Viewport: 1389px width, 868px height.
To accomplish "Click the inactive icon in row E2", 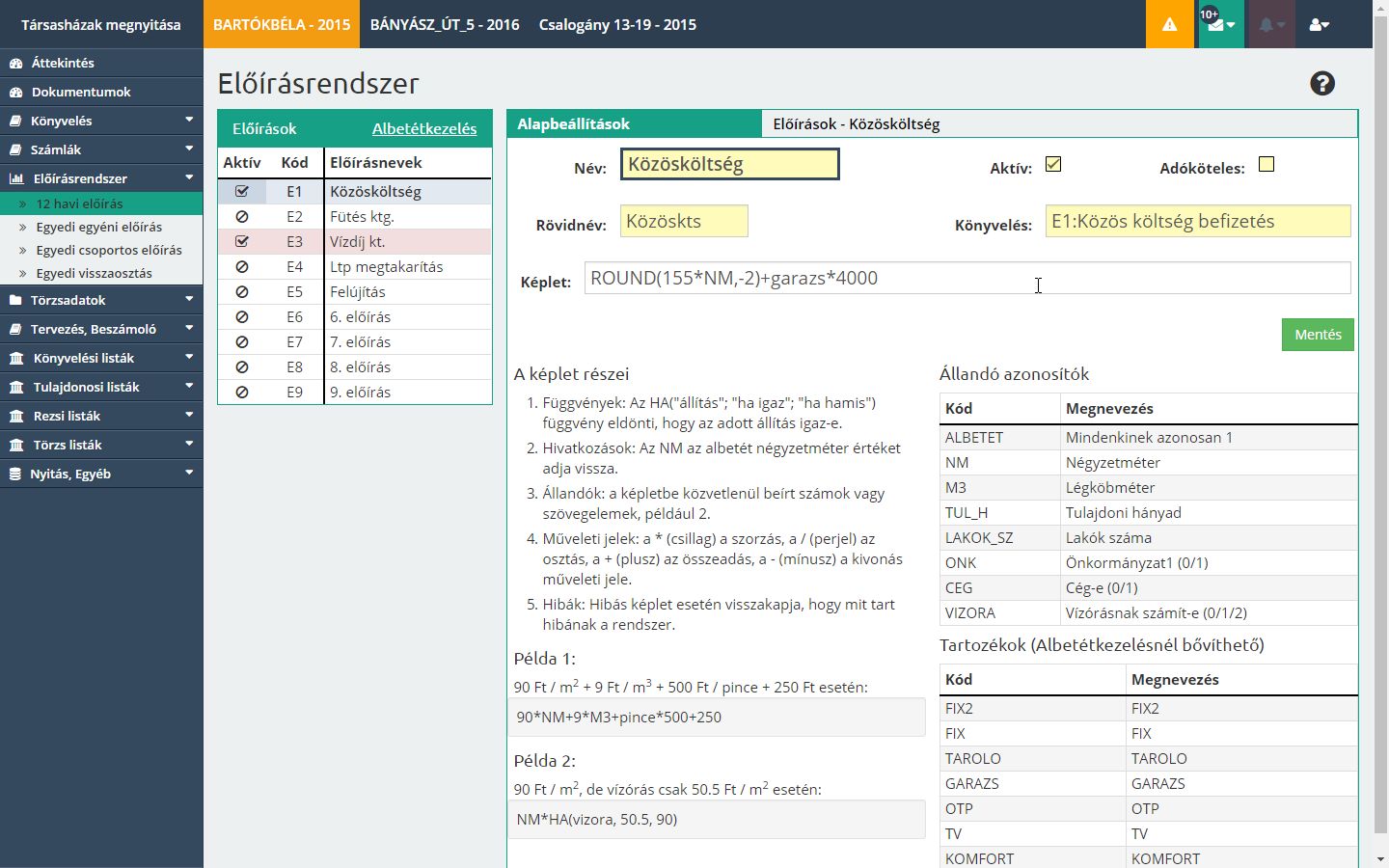I will coord(242,217).
